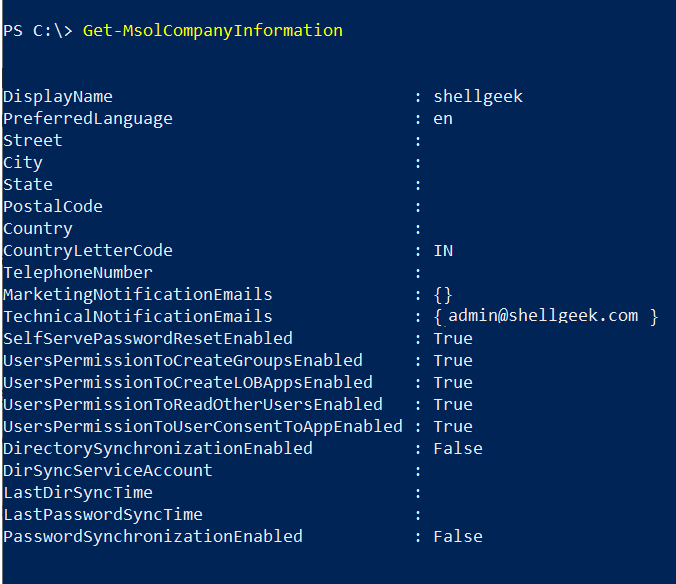Click the empty braces marketing emails value
Image resolution: width=676 pixels, height=584 pixels.
(443, 295)
